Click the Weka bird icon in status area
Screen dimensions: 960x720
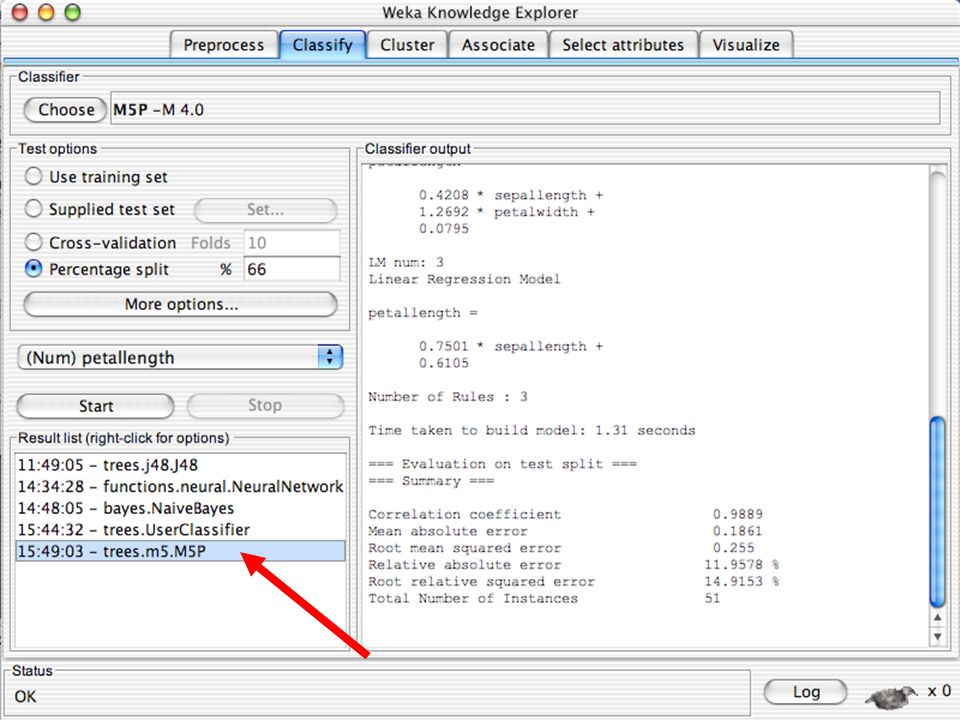tap(891, 695)
